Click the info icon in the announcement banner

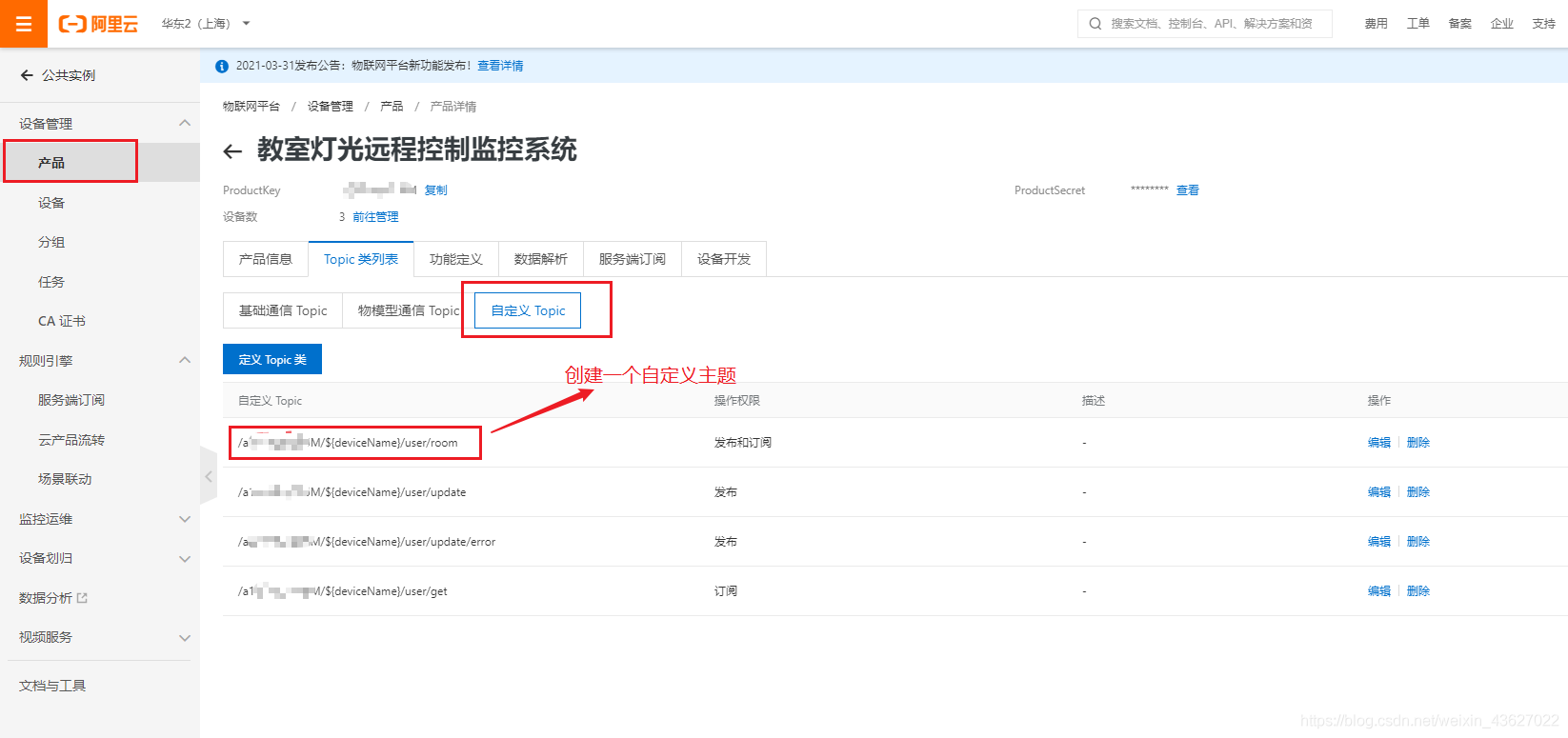222,66
